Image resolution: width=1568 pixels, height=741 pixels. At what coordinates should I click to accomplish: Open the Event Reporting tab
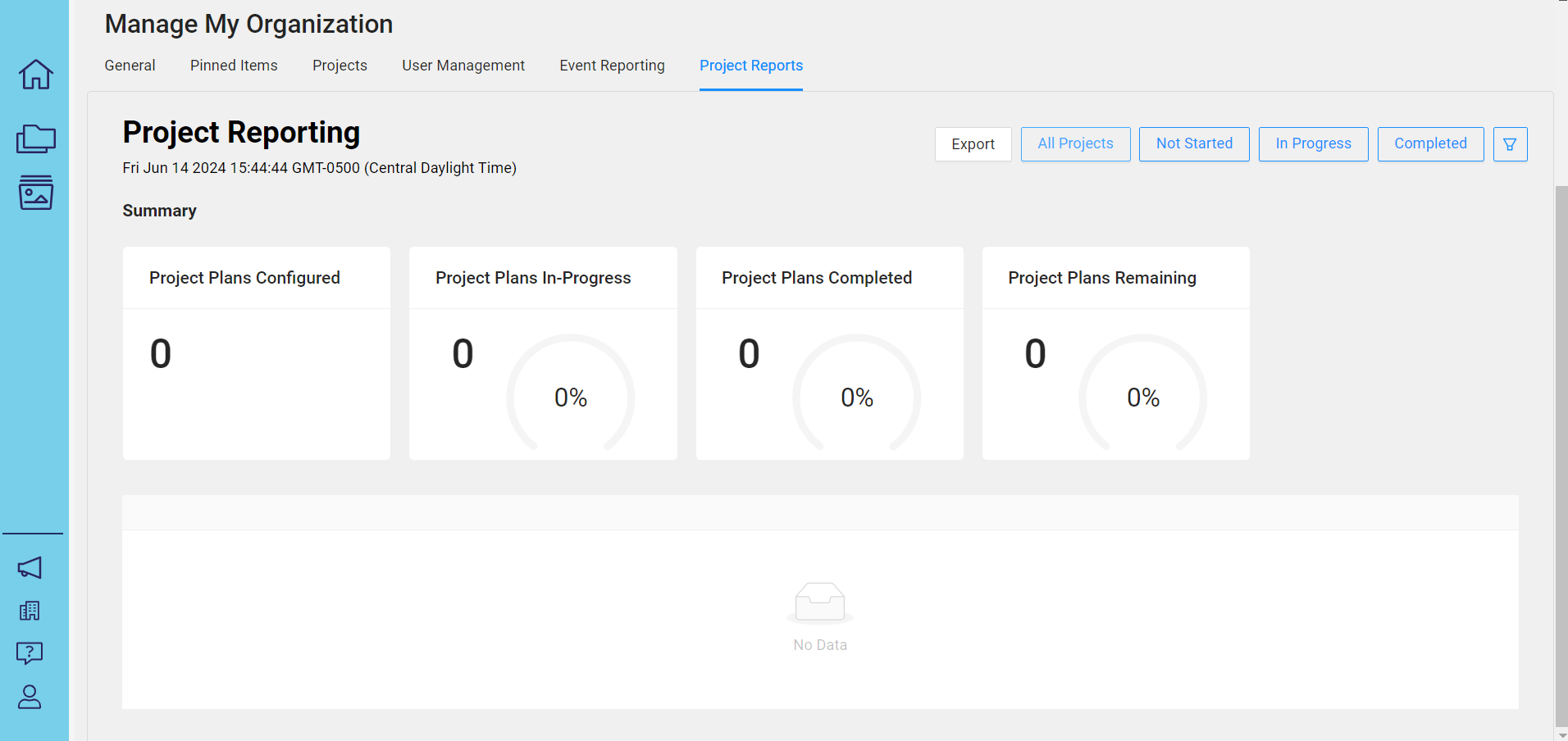coord(612,65)
